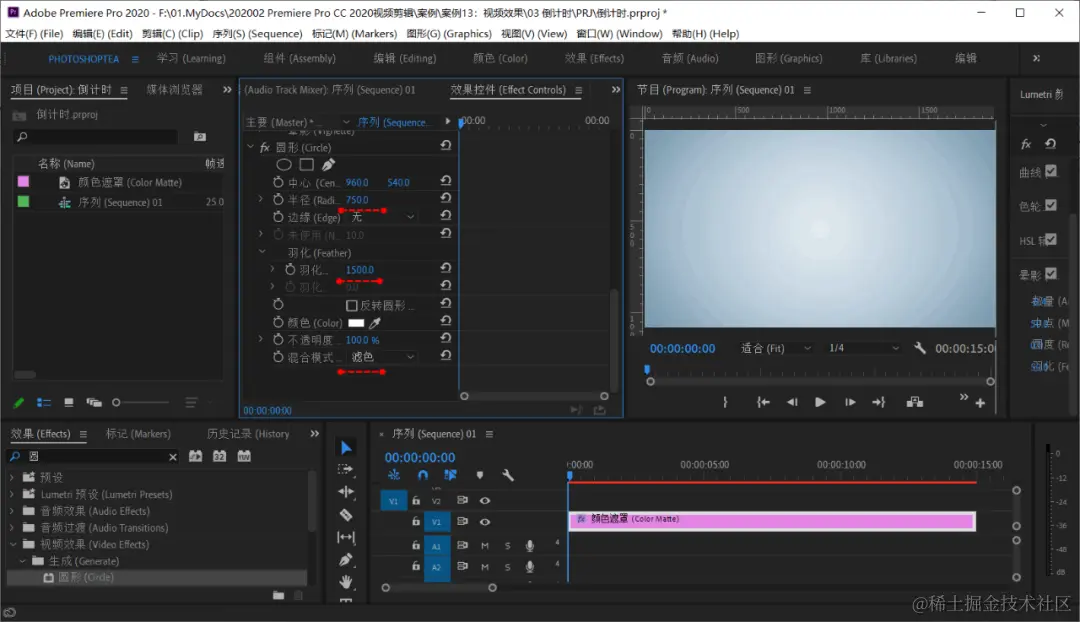Reset the Circle effect

(446, 145)
